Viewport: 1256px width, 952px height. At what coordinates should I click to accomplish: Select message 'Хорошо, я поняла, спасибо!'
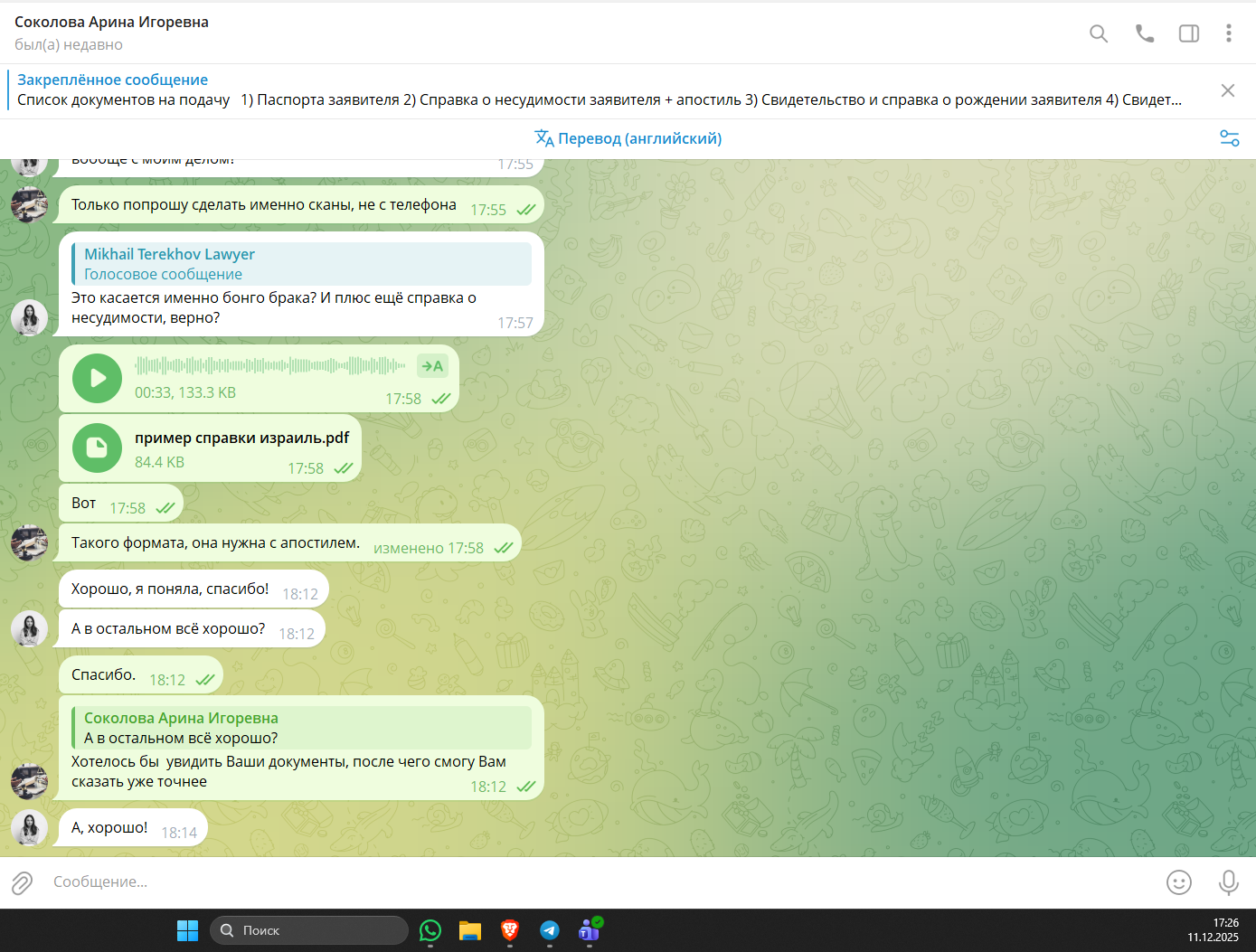pyautogui.click(x=194, y=589)
